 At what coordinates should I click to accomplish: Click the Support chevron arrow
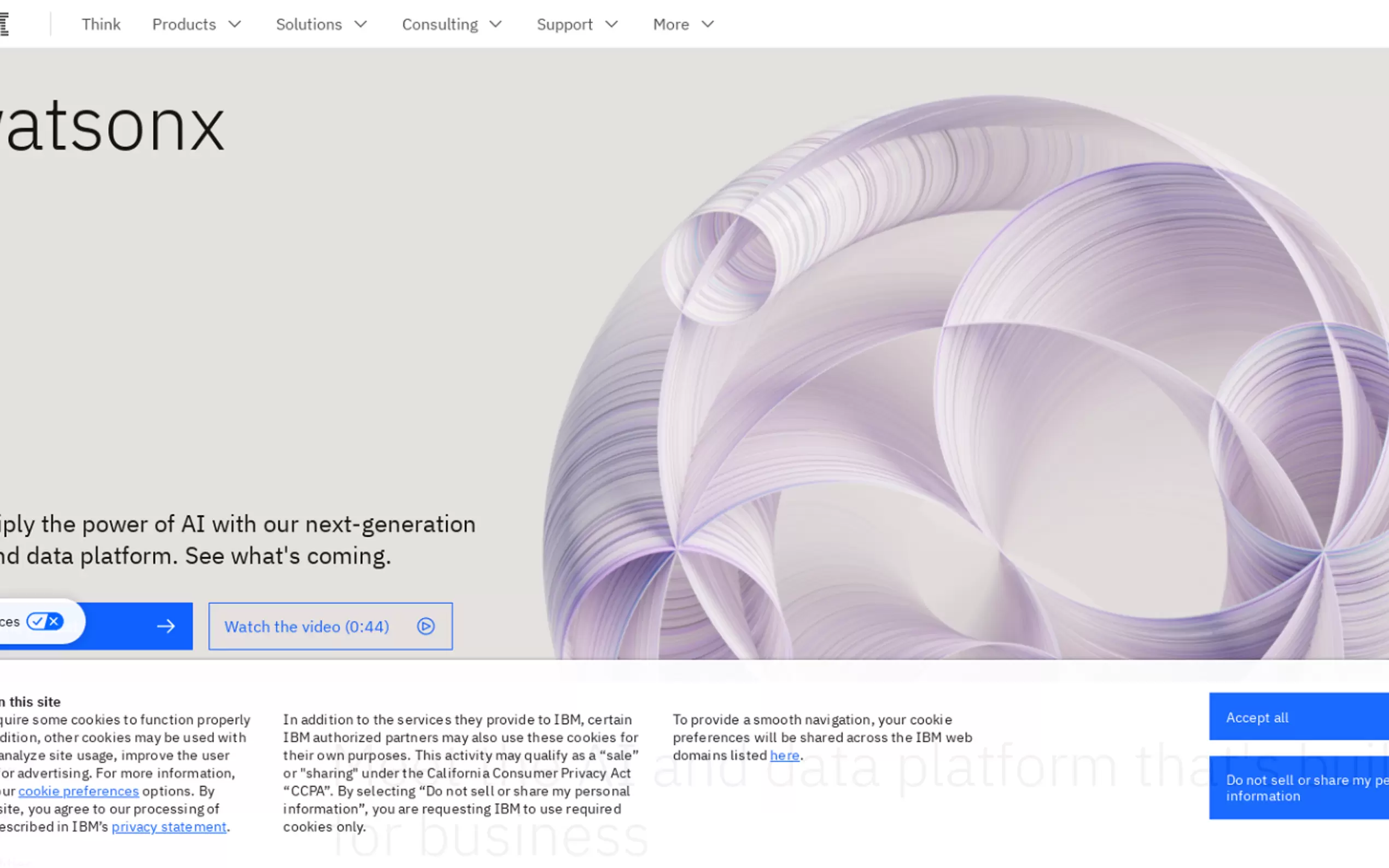coord(612,24)
